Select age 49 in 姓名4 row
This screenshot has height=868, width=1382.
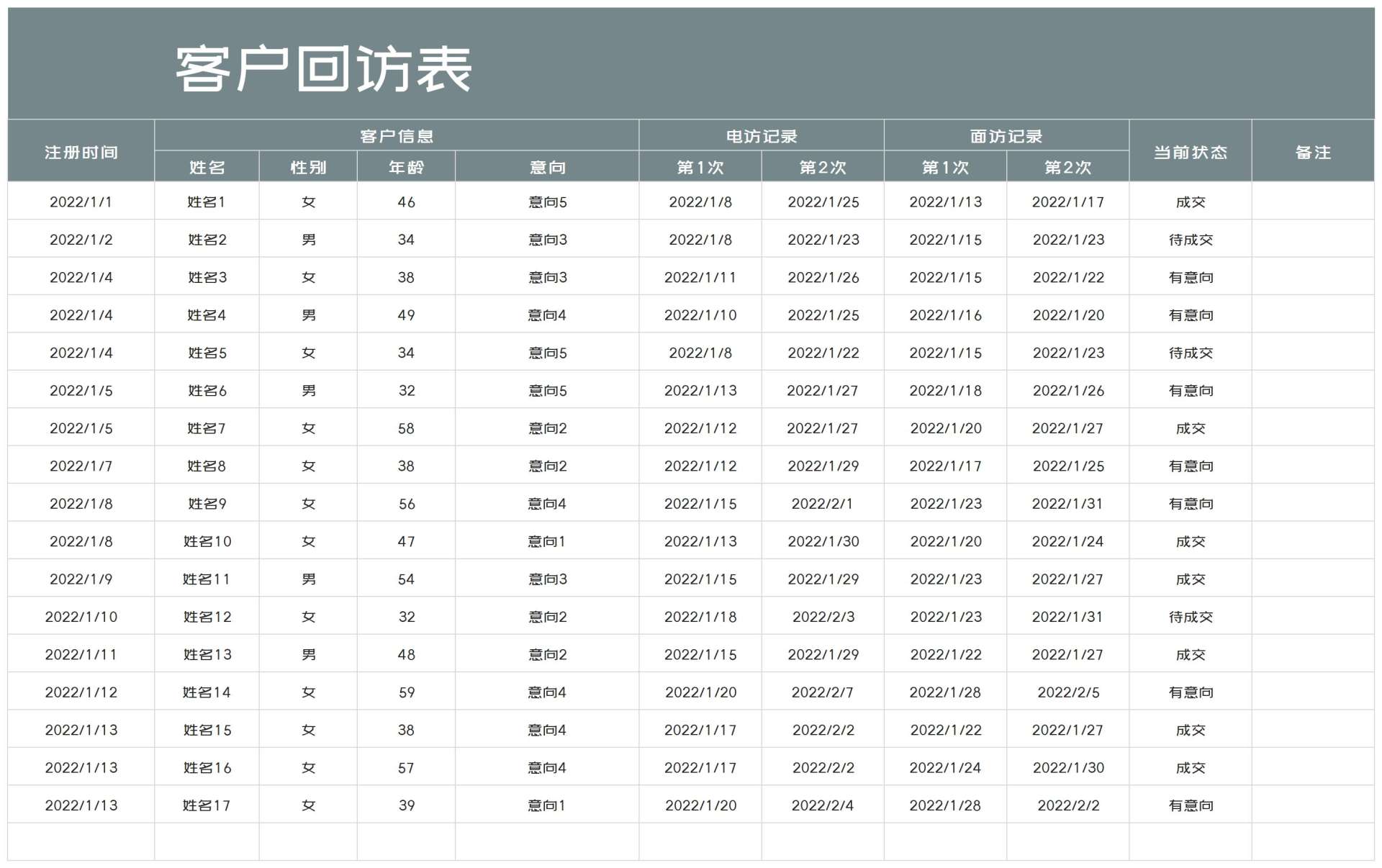point(407,315)
